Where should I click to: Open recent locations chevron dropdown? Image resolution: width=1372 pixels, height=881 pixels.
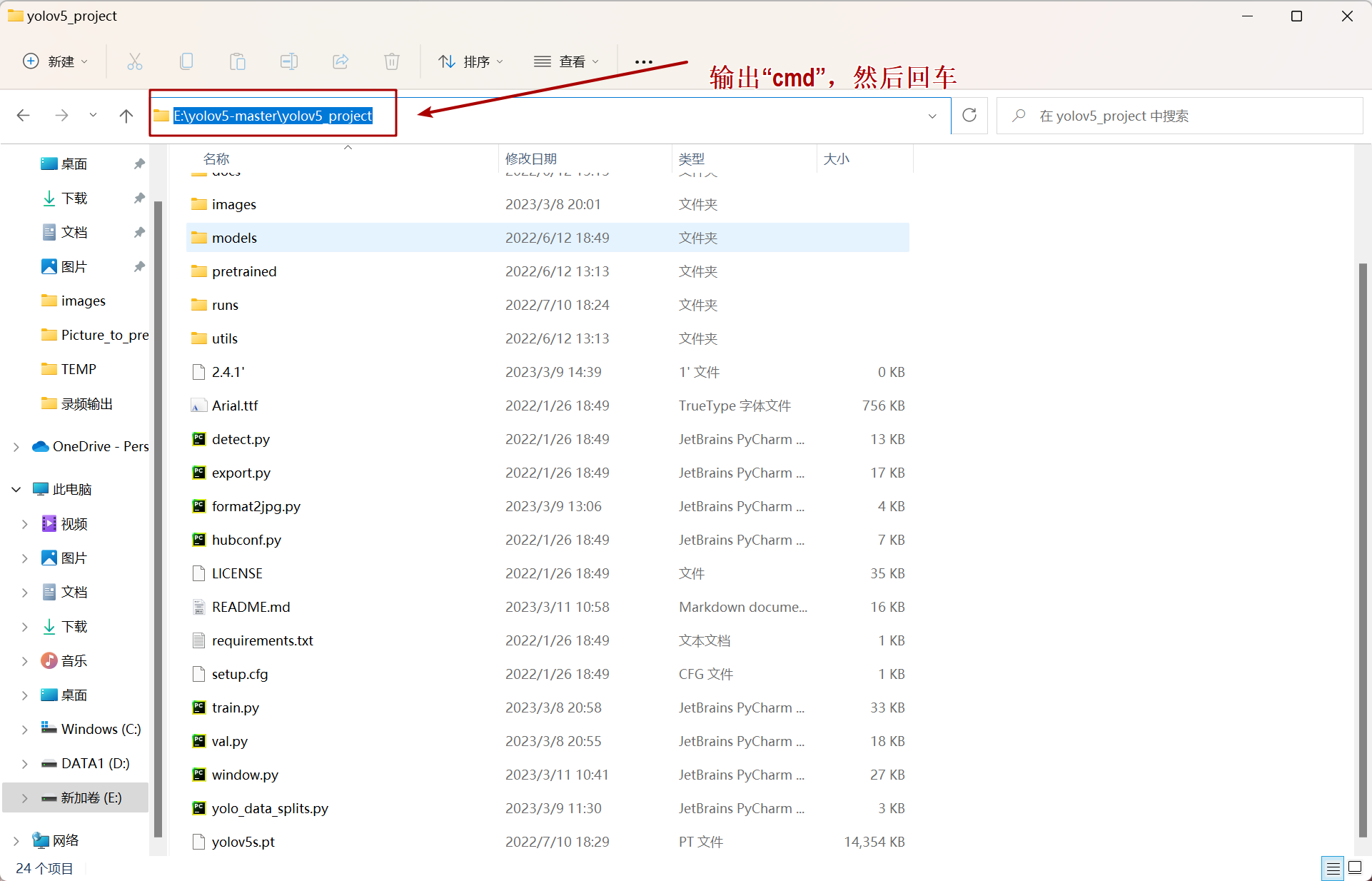coord(93,116)
